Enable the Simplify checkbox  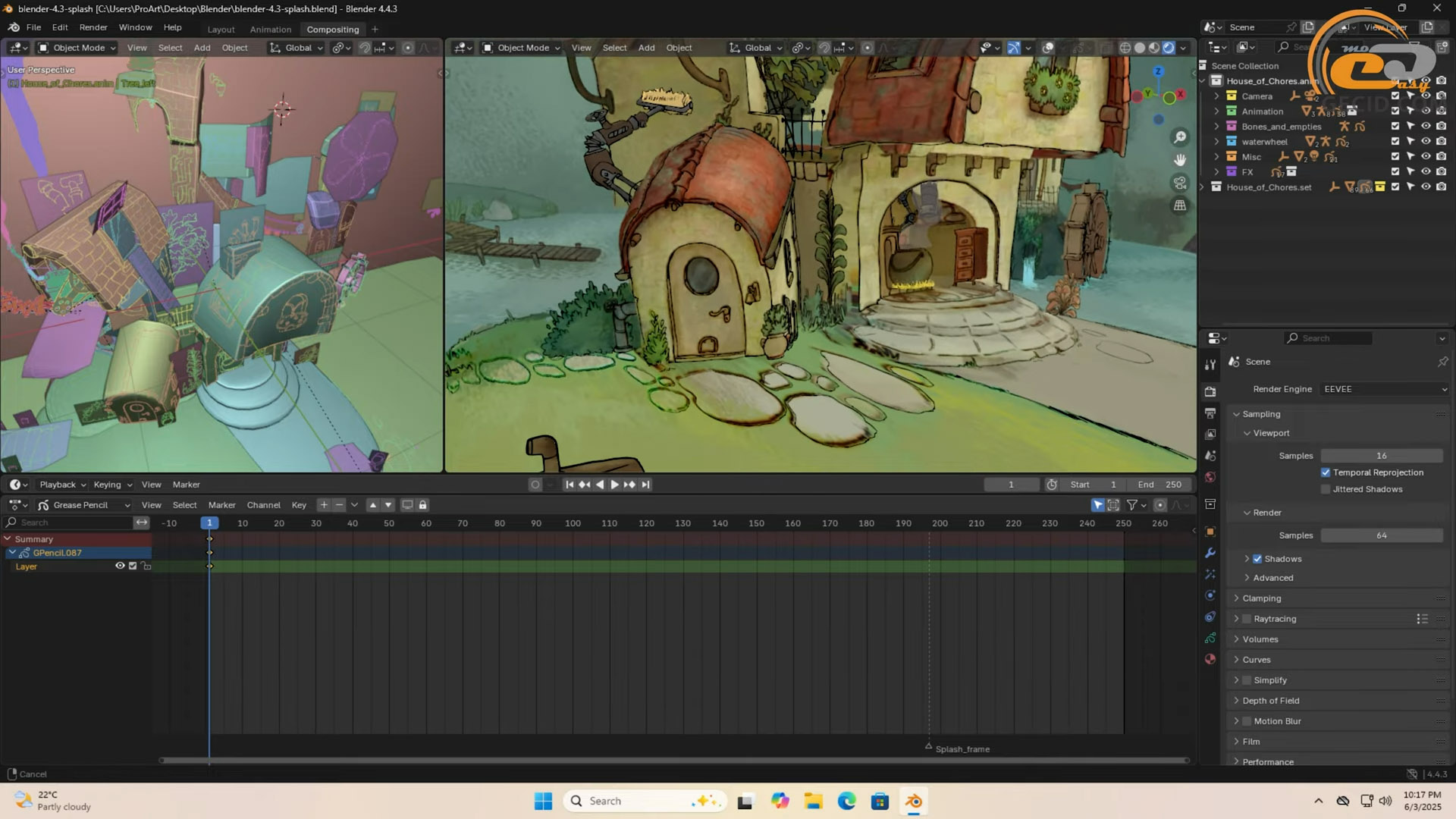coord(1247,680)
